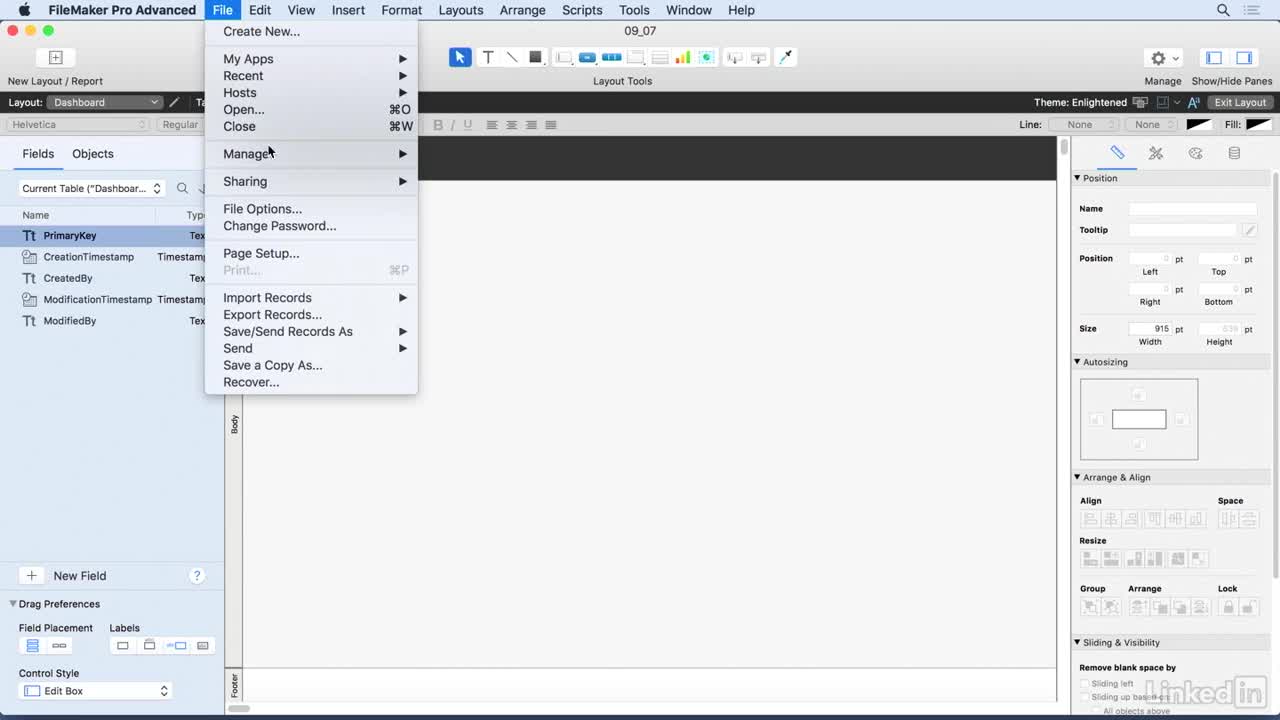1280x720 pixels.
Task: Open the Manage gear menu
Action: (x=1164, y=58)
